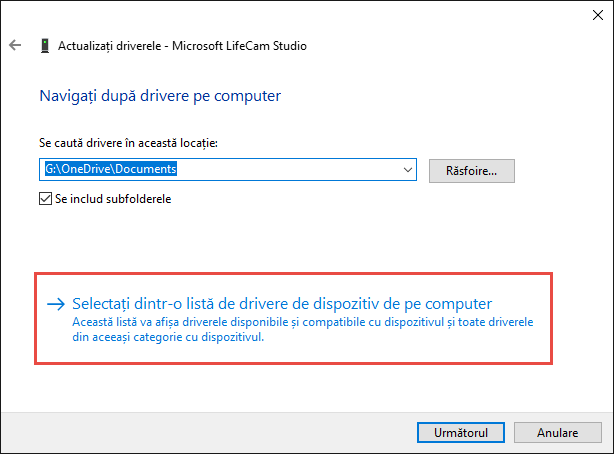Toggle the "Se includ subfolderele" checkbox
The image size is (614, 454).
tap(45, 199)
